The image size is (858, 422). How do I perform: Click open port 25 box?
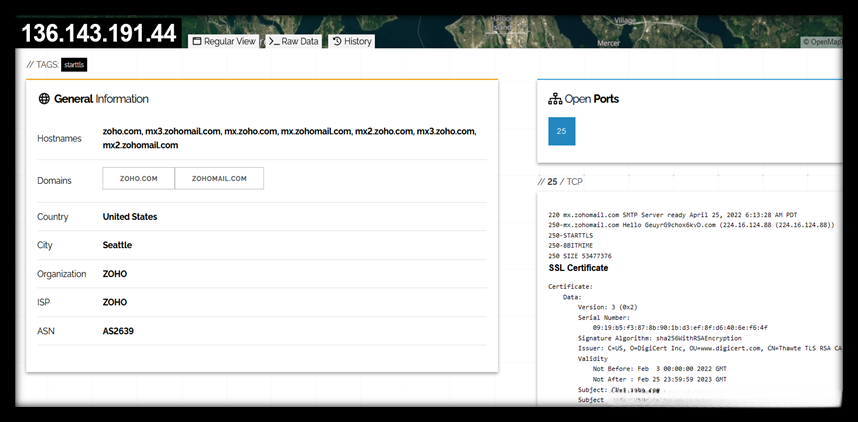(561, 131)
